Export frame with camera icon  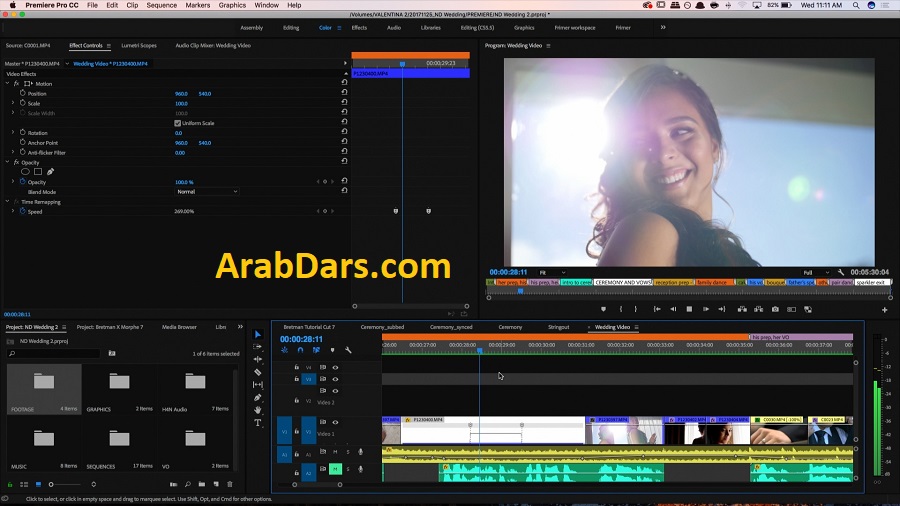(775, 309)
